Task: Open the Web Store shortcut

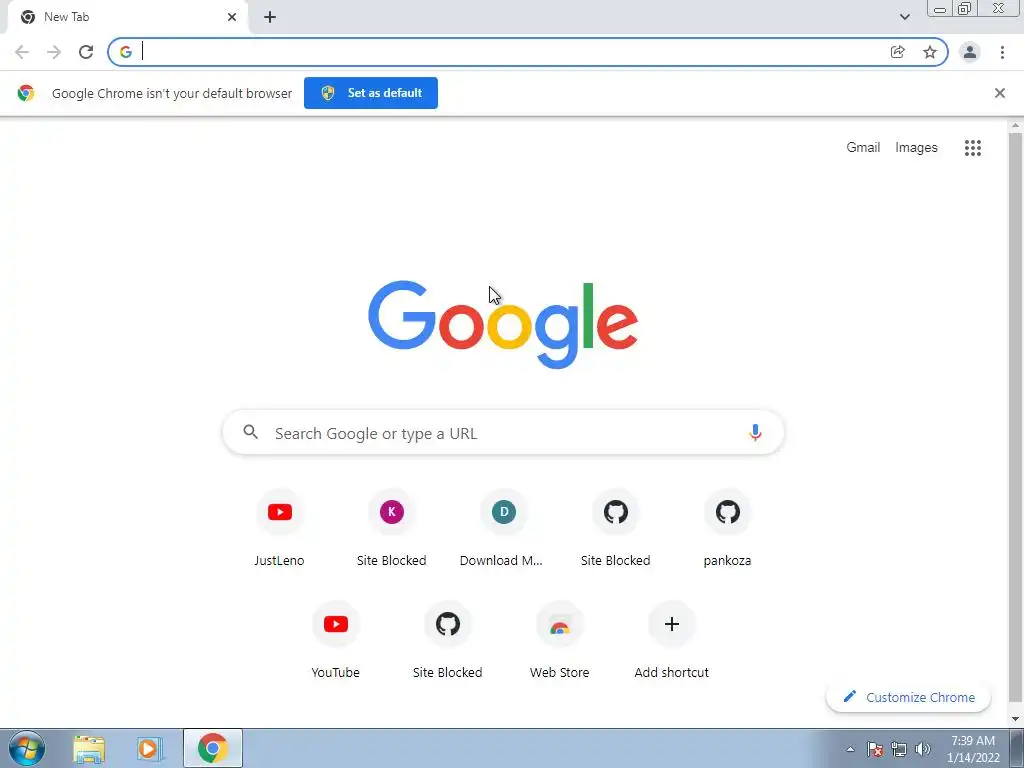Action: click(560, 642)
